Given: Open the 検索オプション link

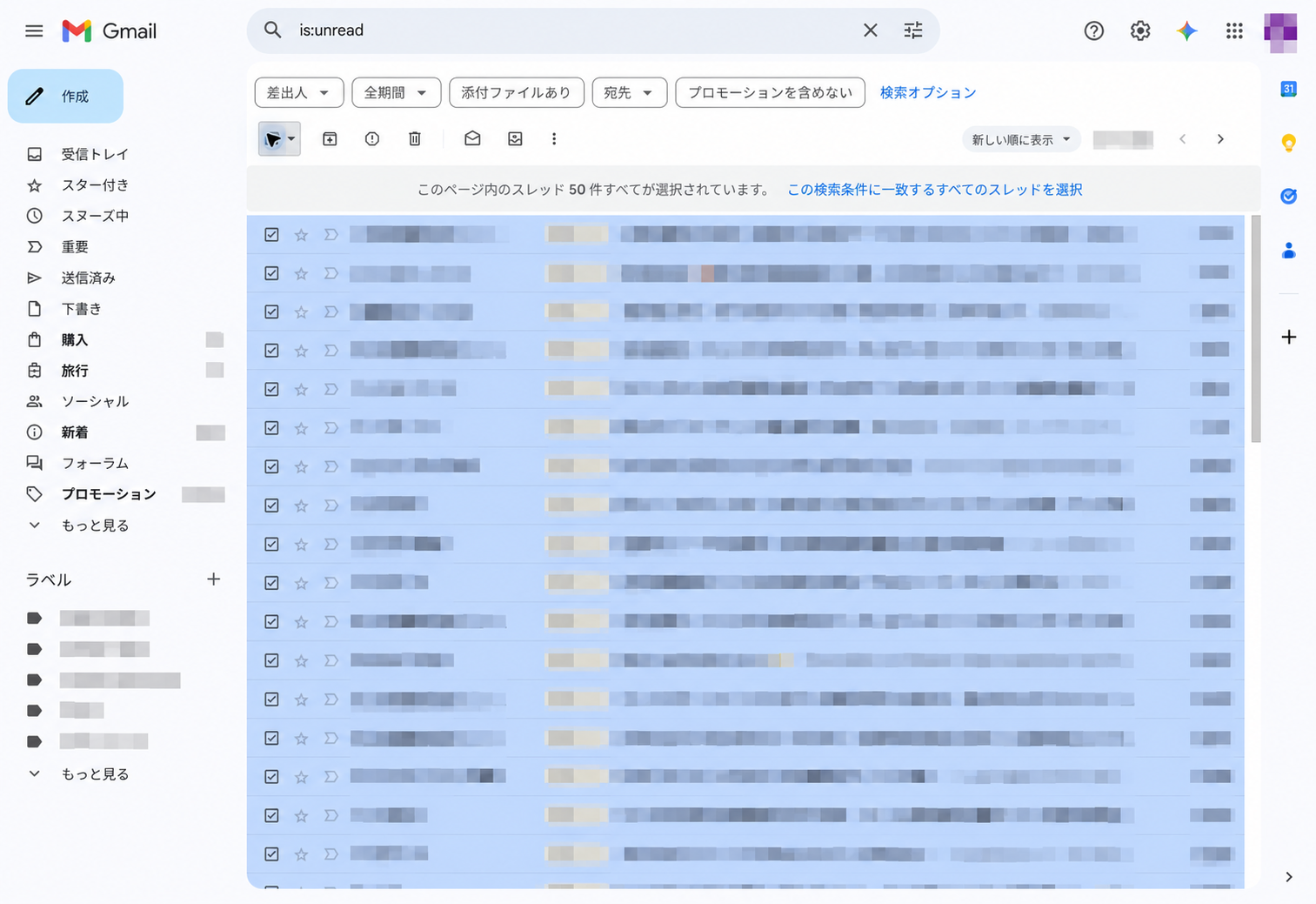Looking at the screenshot, I should [x=928, y=92].
